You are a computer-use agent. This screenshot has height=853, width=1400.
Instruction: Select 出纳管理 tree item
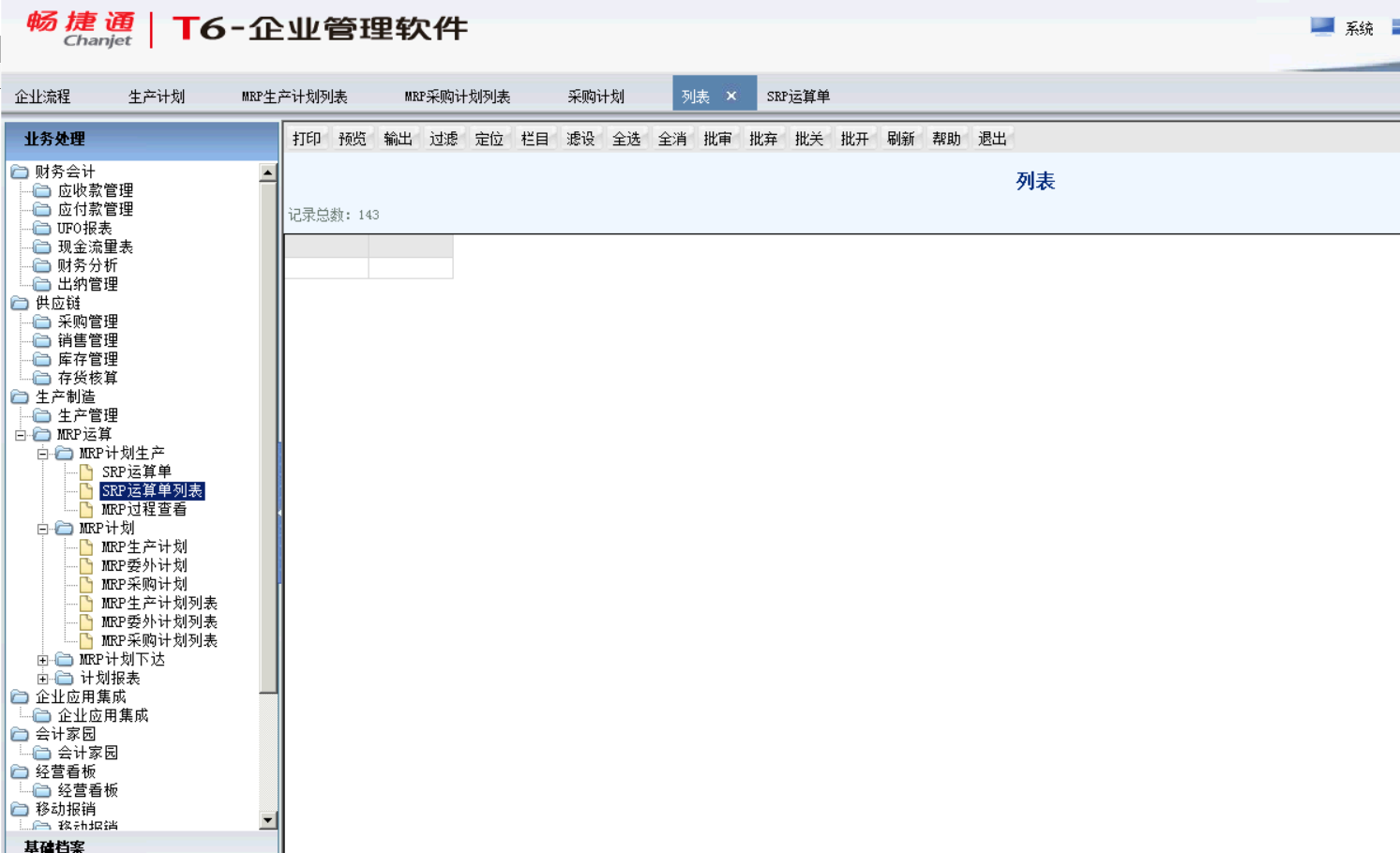[88, 284]
